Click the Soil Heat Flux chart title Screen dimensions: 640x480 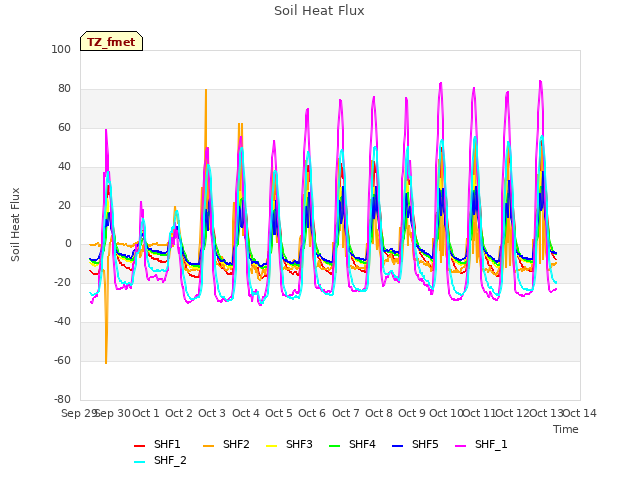(319, 11)
